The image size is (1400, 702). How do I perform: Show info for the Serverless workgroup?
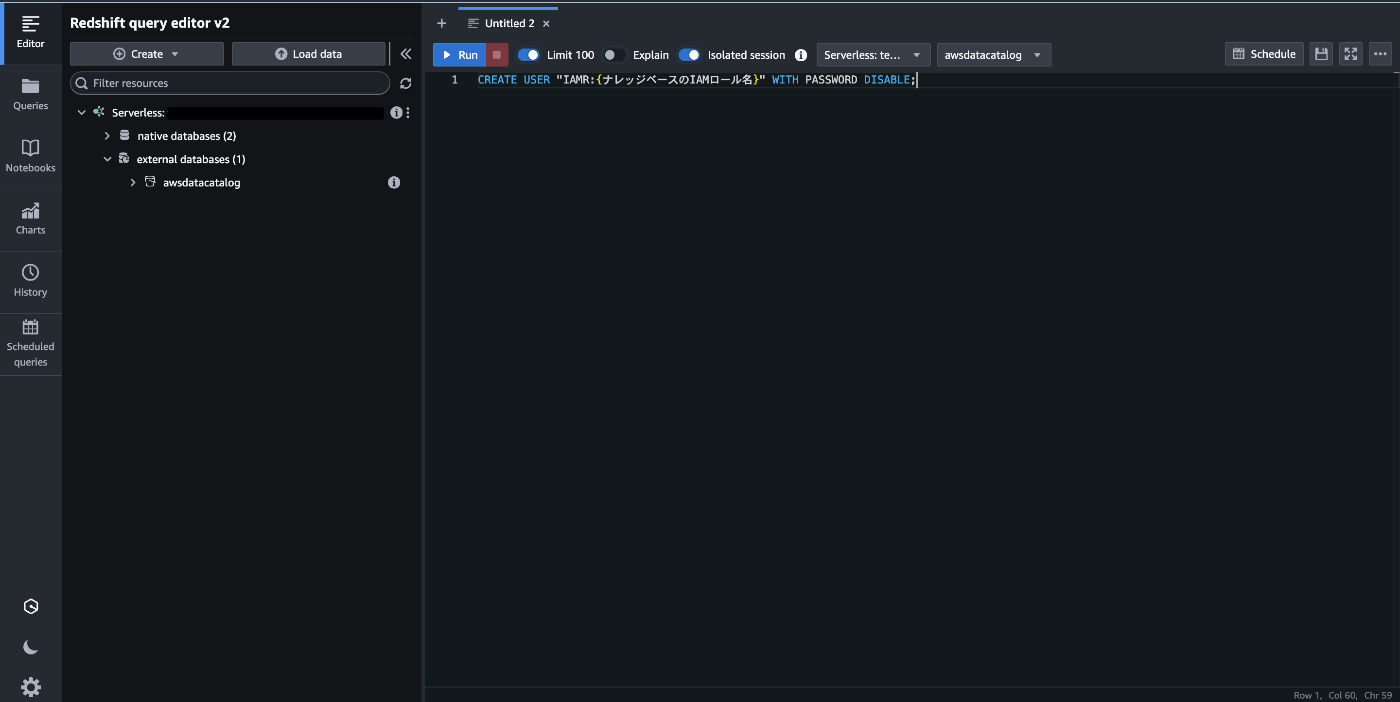(396, 113)
